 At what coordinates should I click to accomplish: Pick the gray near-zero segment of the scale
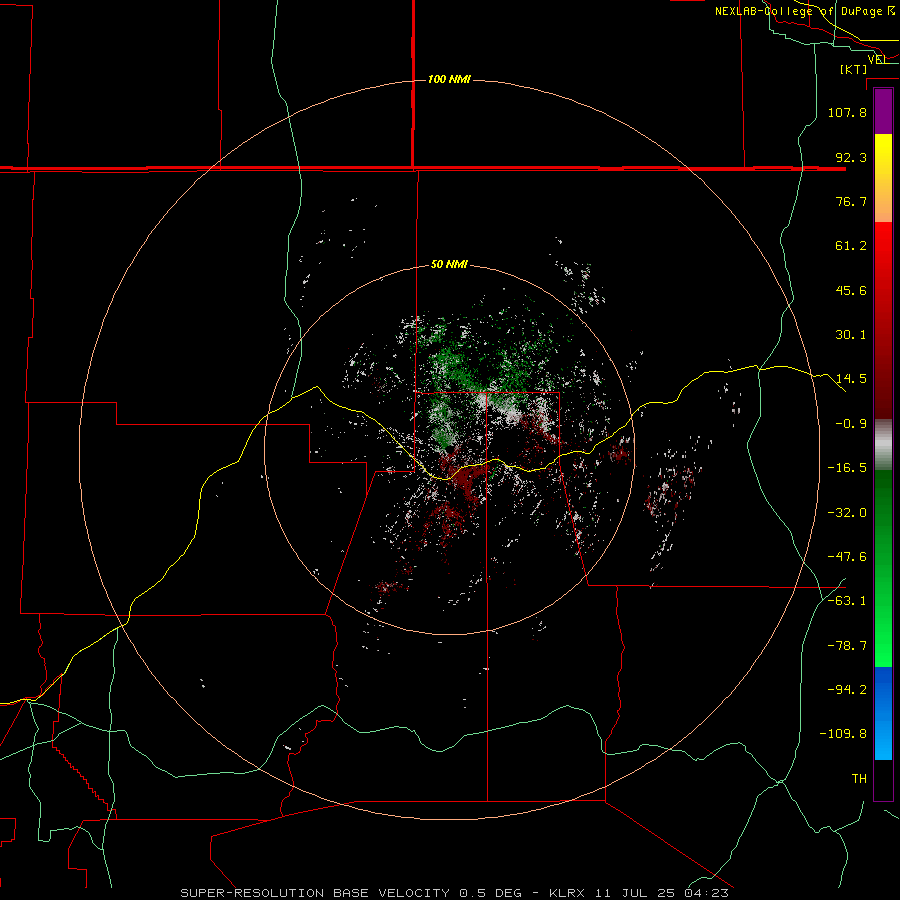tap(883, 445)
